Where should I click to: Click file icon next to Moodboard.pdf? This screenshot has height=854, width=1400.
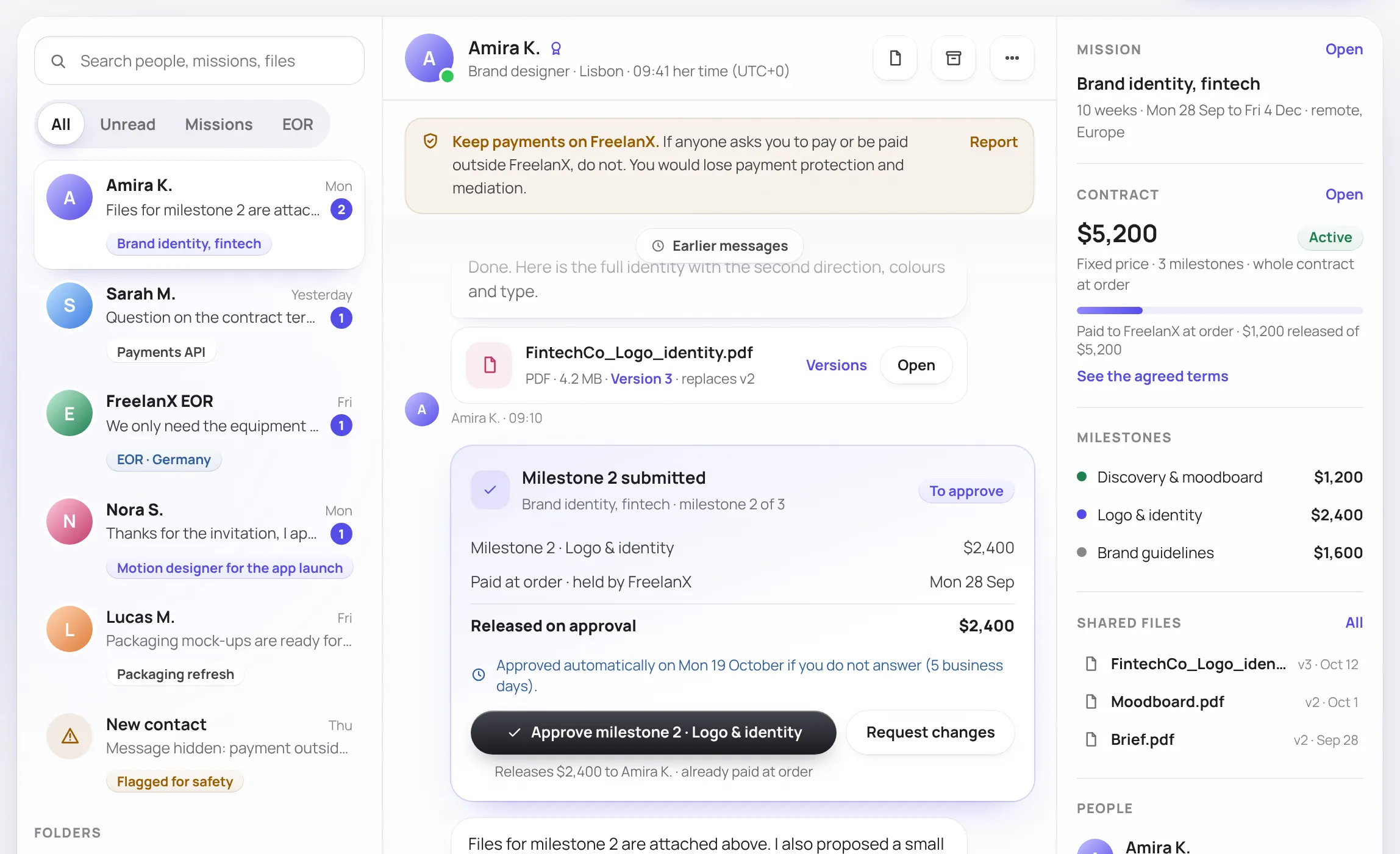[1091, 701]
